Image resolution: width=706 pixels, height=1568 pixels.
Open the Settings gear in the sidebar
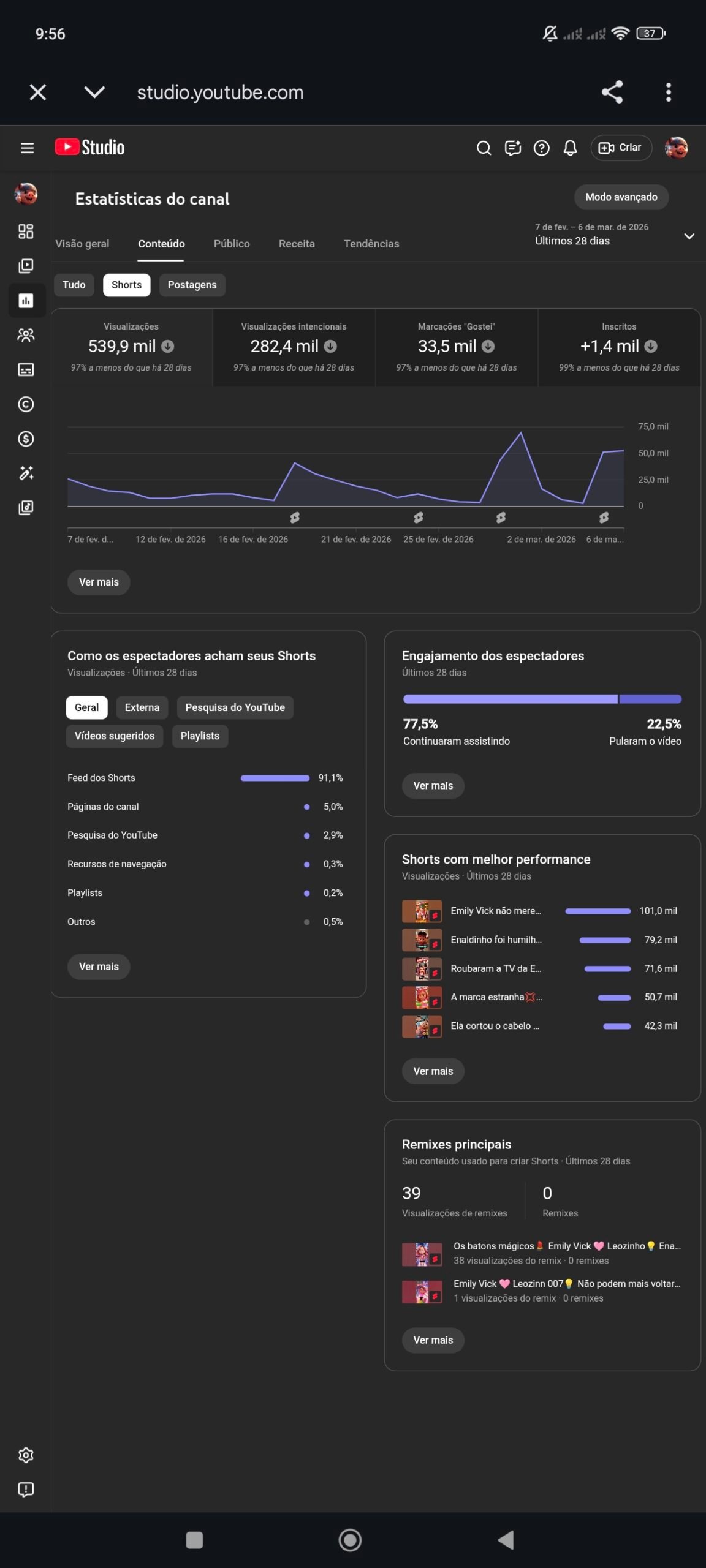point(26,1455)
